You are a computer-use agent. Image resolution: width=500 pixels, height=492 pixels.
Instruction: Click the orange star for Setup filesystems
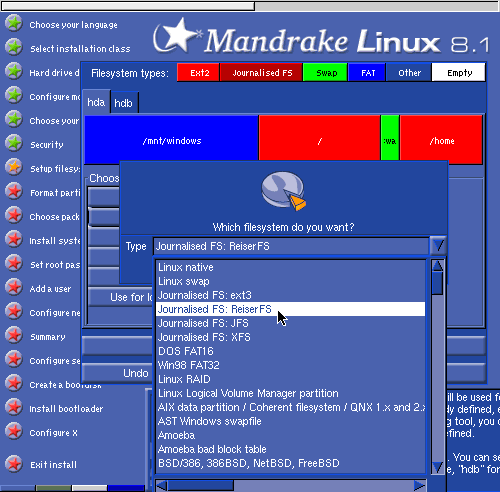14,167
